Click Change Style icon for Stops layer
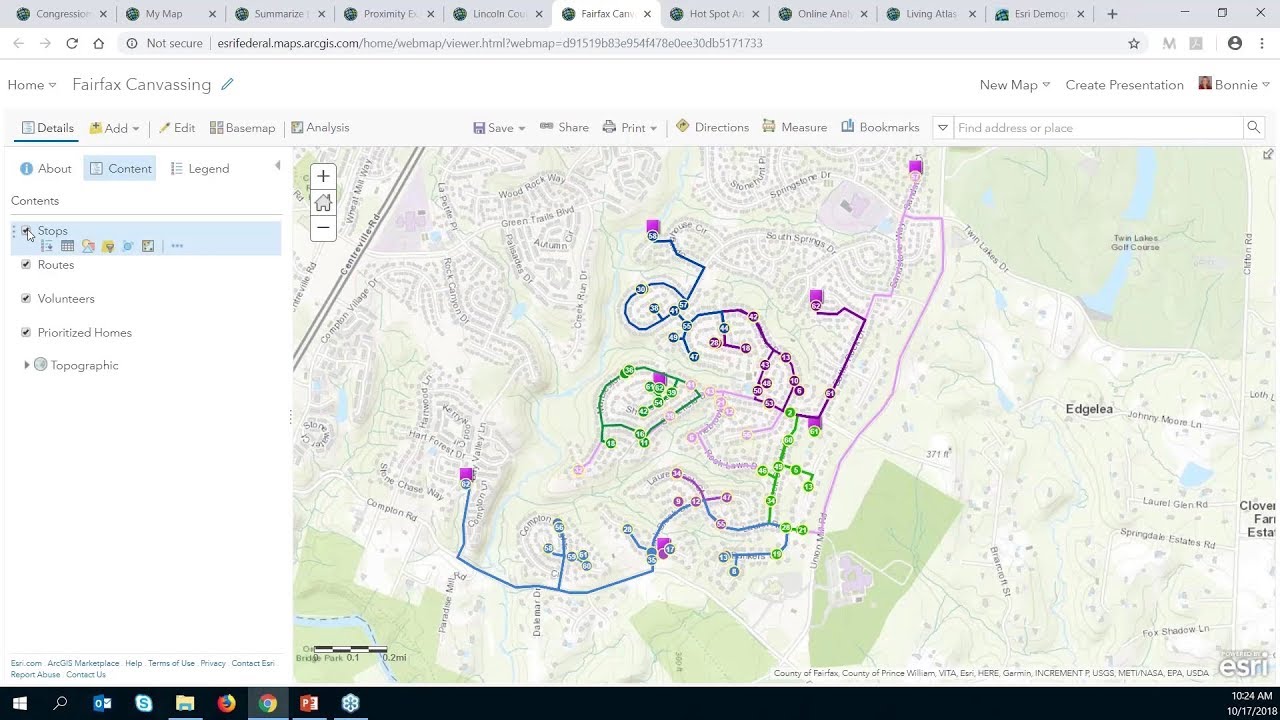Screen dimensions: 1280x720 88,246
